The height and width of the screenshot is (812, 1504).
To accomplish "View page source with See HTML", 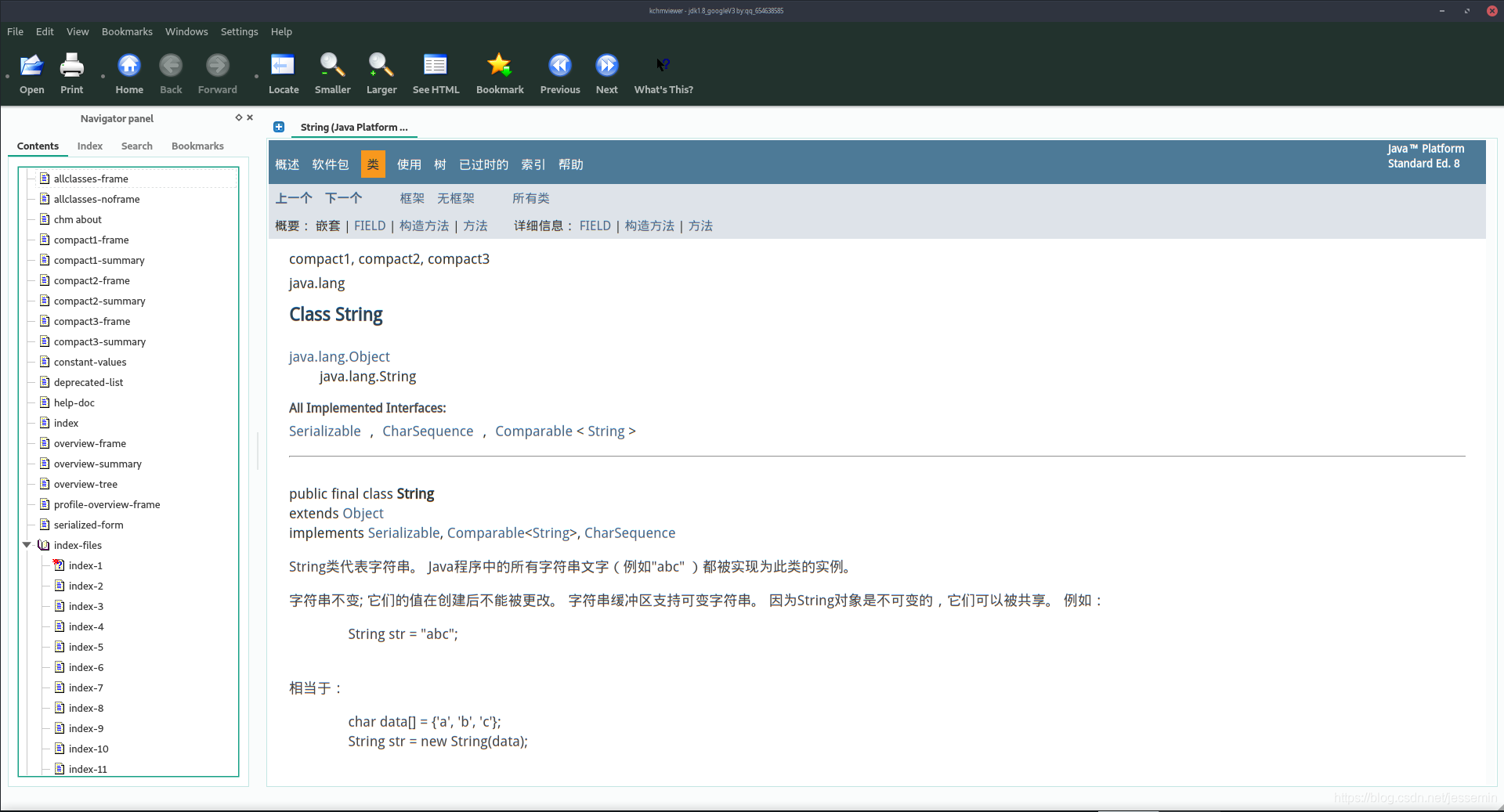I will pos(436,74).
